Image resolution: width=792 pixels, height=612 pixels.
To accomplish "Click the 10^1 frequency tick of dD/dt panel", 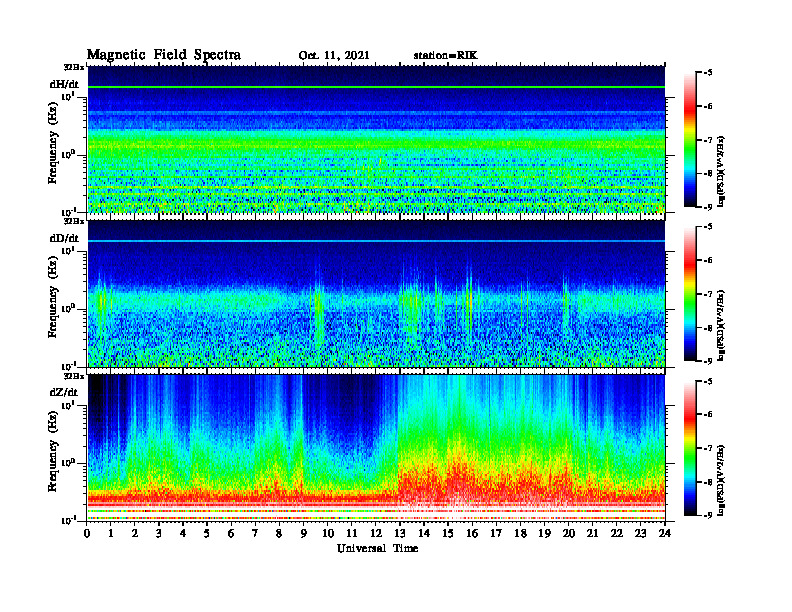I will pyautogui.click(x=69, y=250).
